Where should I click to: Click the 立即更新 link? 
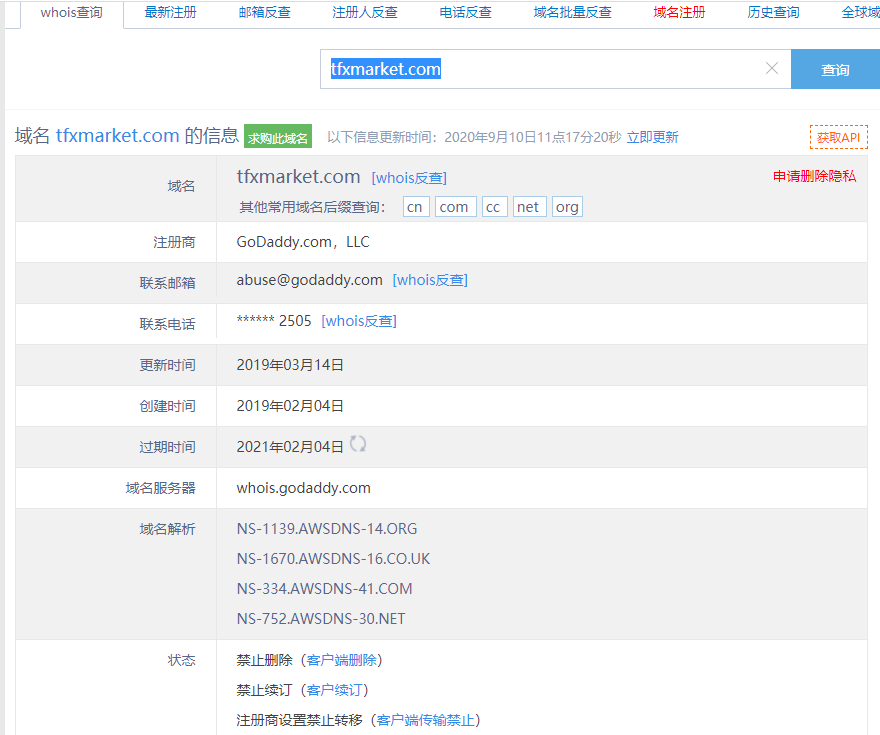(652, 137)
